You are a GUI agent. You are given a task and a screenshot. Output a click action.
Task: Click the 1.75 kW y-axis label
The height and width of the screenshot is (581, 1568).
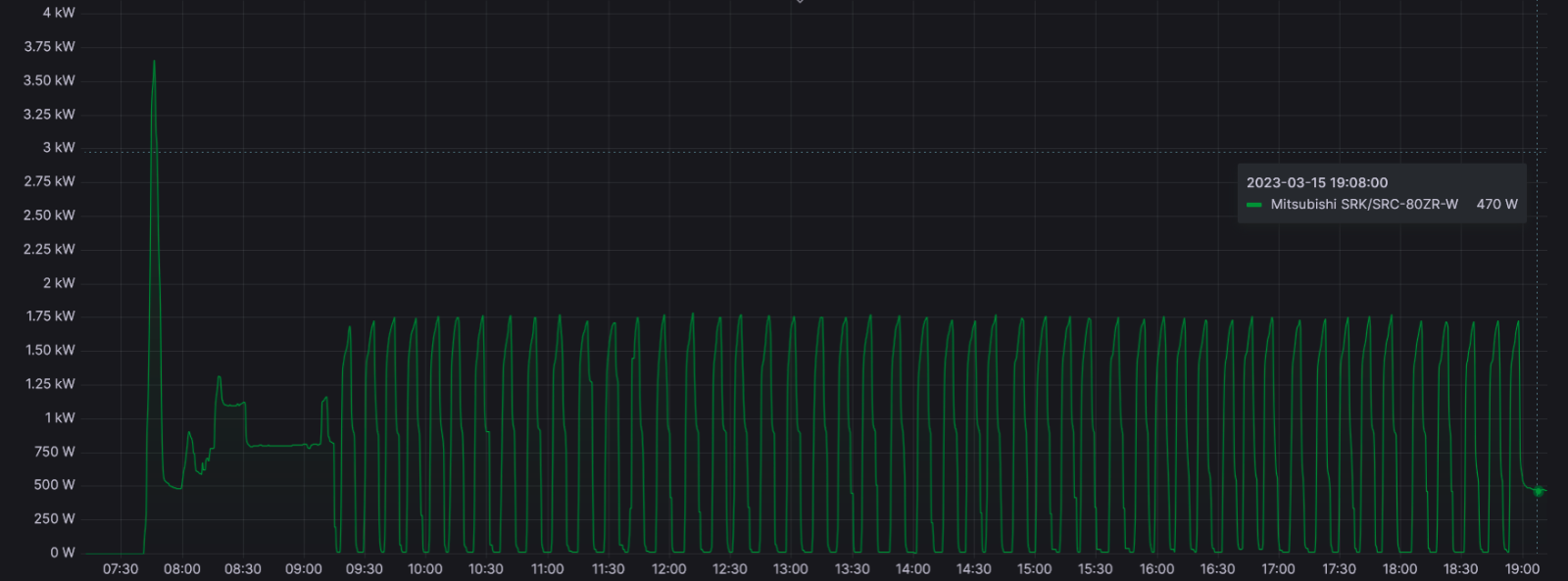(51, 316)
